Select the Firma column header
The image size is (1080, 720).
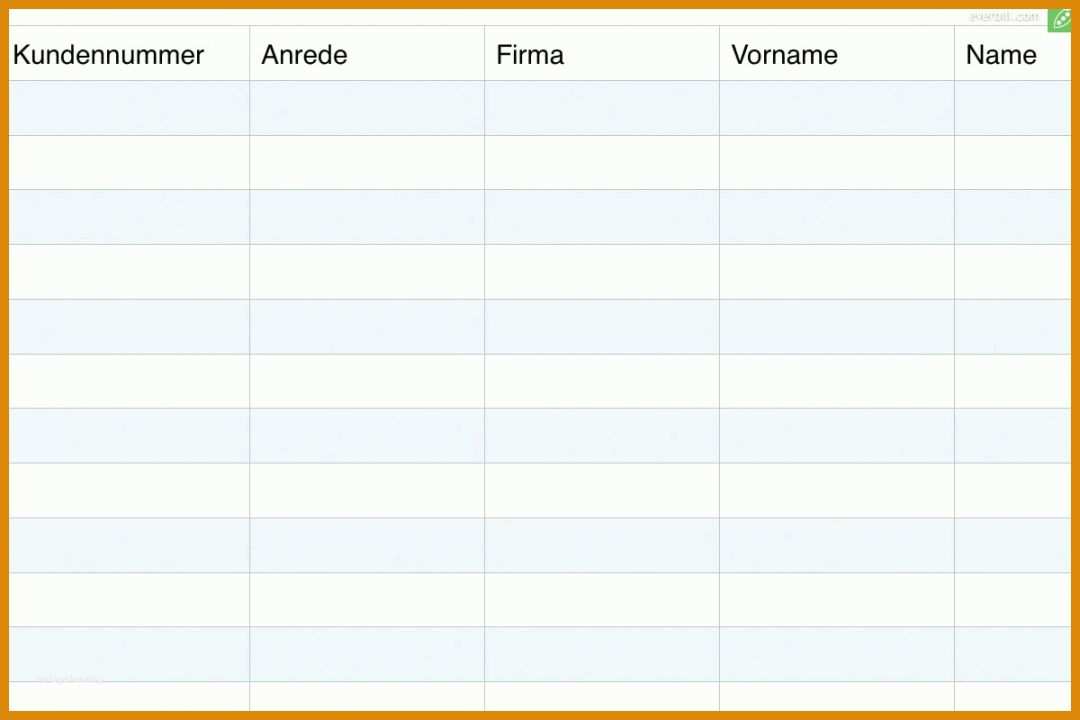click(x=530, y=55)
